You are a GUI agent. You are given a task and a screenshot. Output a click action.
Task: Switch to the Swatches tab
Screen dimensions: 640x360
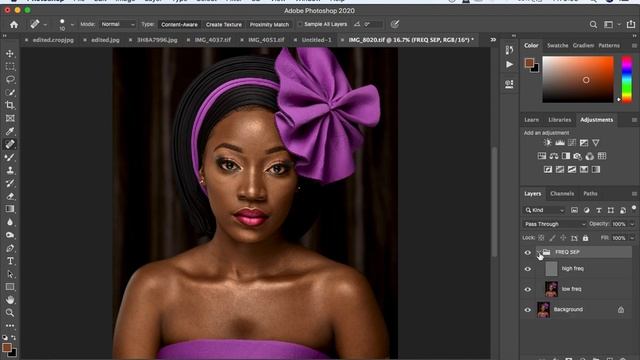pyautogui.click(x=557, y=45)
